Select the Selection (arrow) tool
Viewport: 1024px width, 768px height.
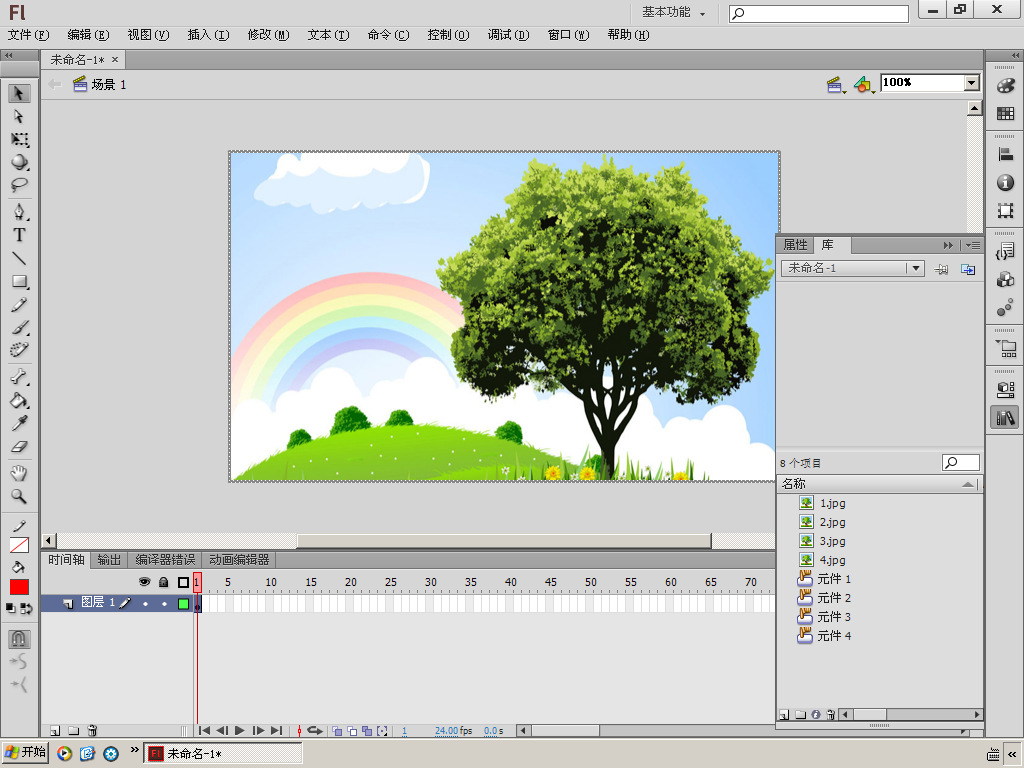tap(19, 93)
